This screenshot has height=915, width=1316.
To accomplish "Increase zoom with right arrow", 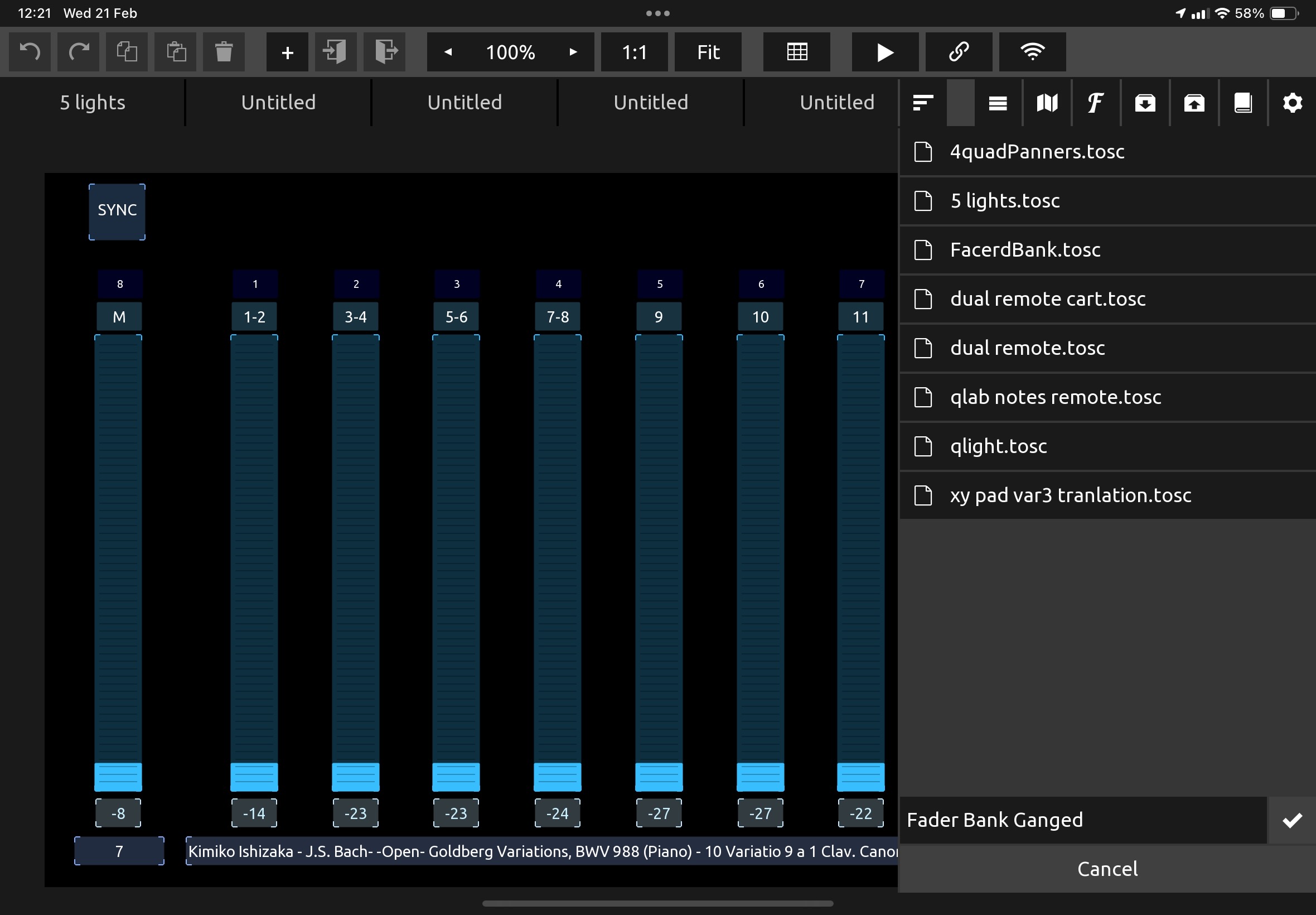I will tap(573, 52).
